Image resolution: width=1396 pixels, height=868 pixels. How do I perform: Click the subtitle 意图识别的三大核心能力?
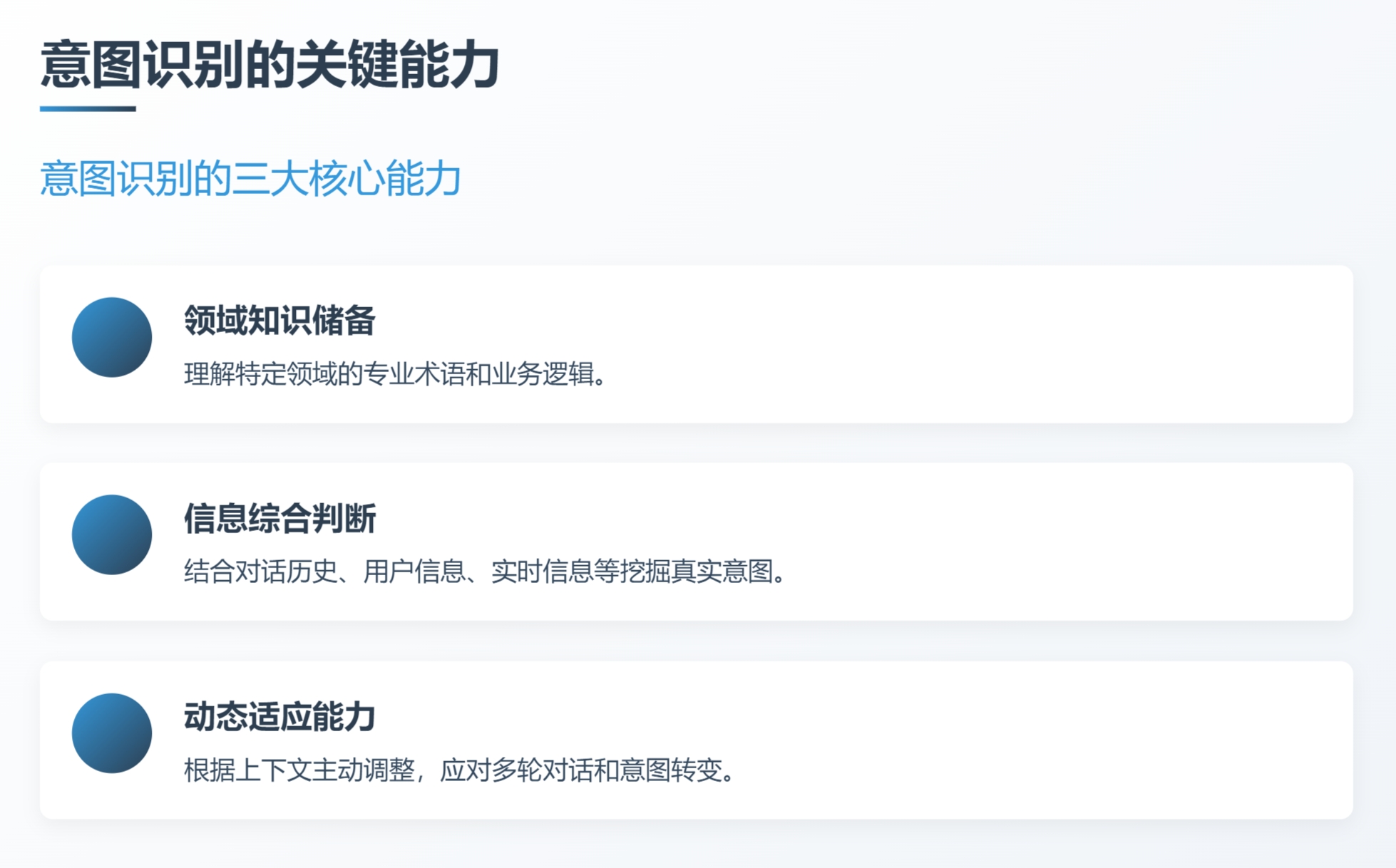[250, 178]
